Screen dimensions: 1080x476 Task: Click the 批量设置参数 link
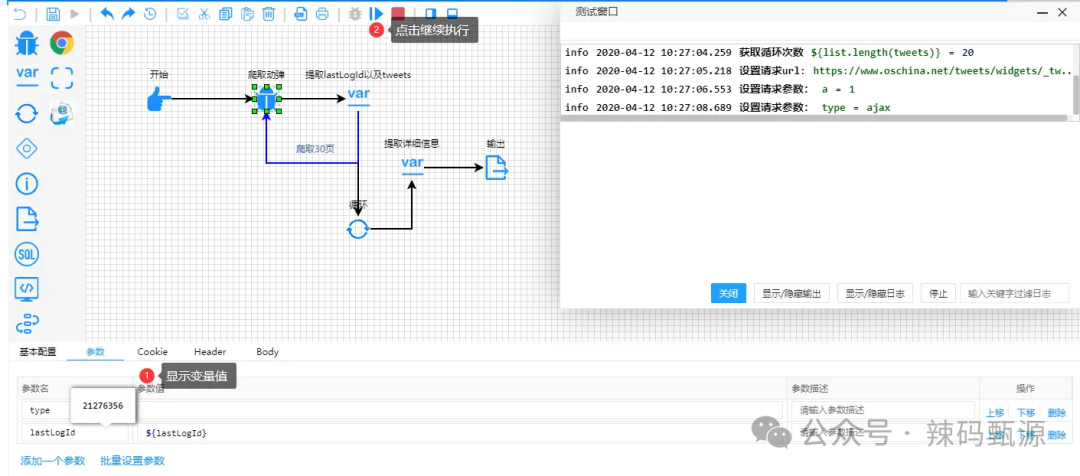[132, 460]
